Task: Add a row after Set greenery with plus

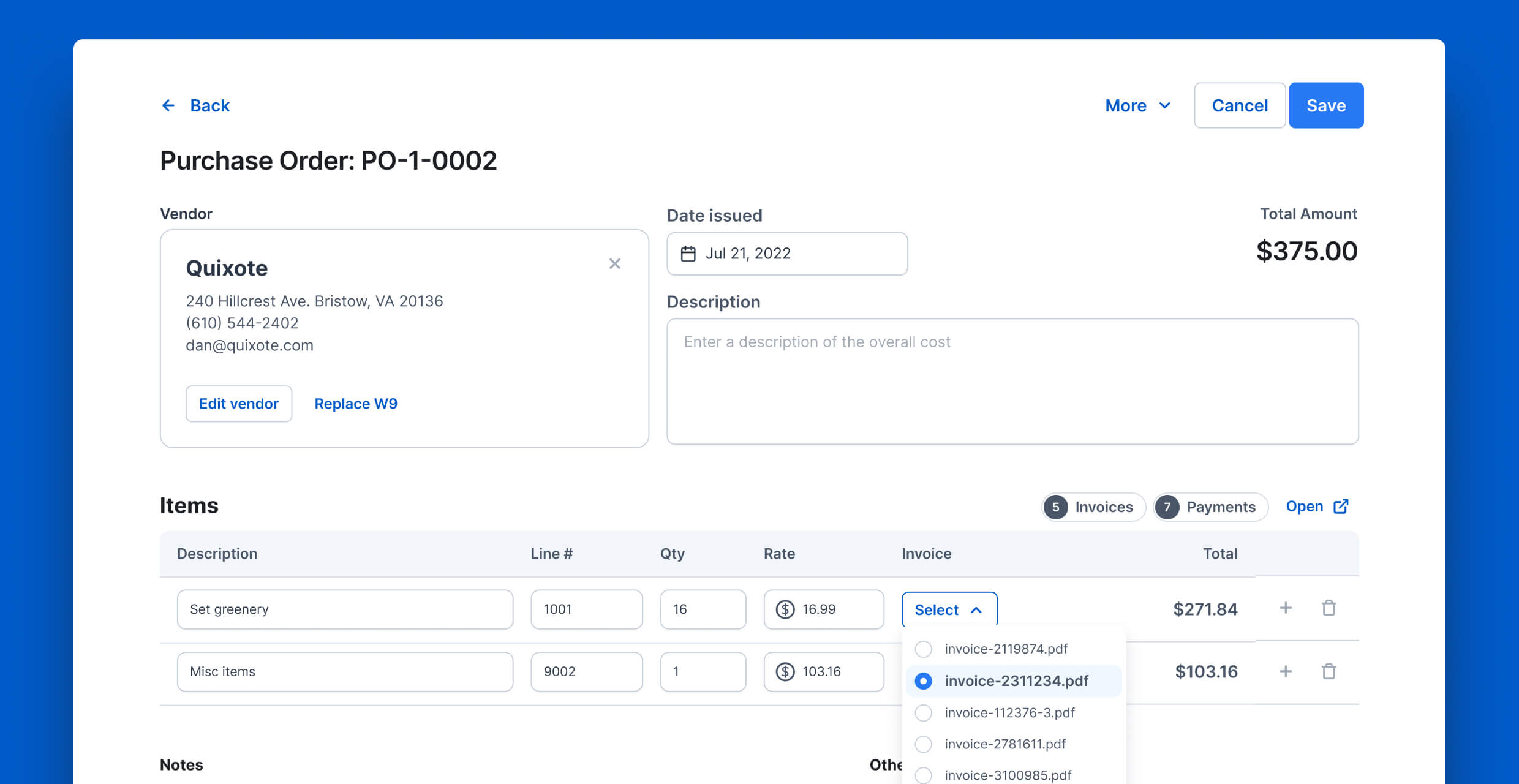Action: [1286, 608]
